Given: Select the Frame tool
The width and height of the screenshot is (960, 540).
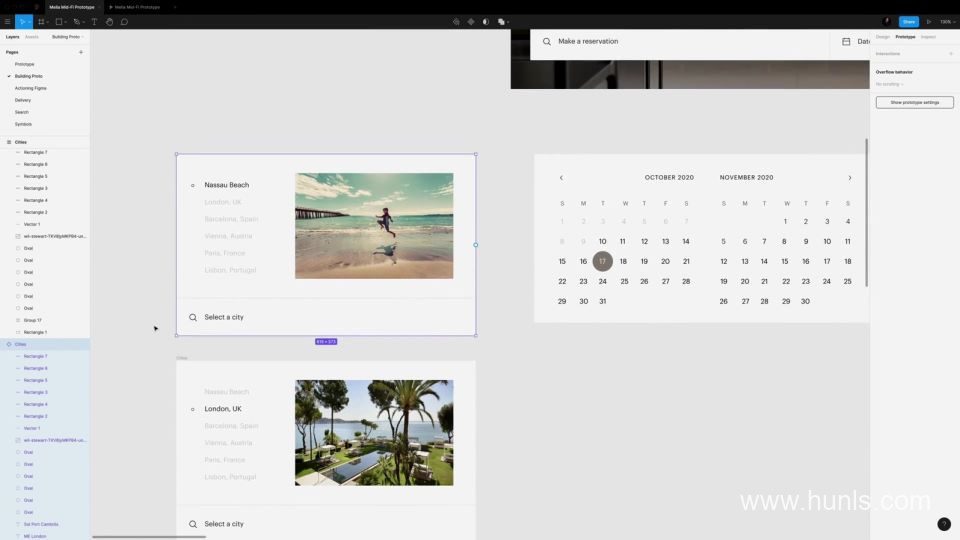Looking at the screenshot, I should pyautogui.click(x=41, y=21).
